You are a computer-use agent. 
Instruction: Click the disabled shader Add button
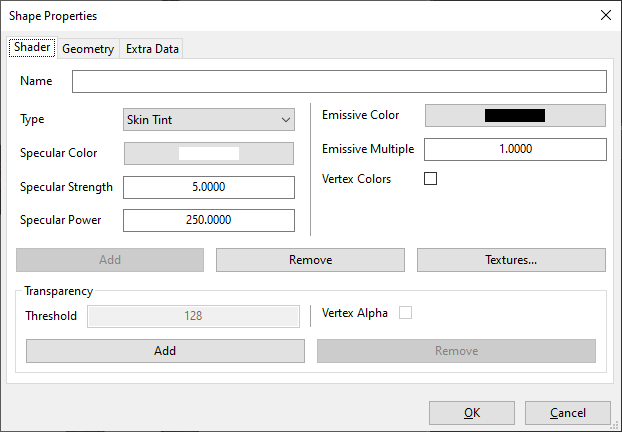110,260
